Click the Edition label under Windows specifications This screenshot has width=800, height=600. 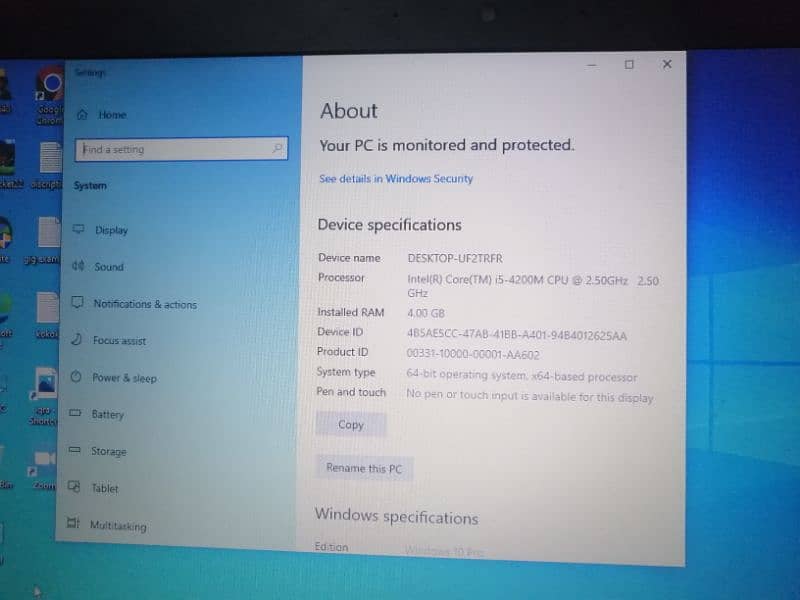332,546
